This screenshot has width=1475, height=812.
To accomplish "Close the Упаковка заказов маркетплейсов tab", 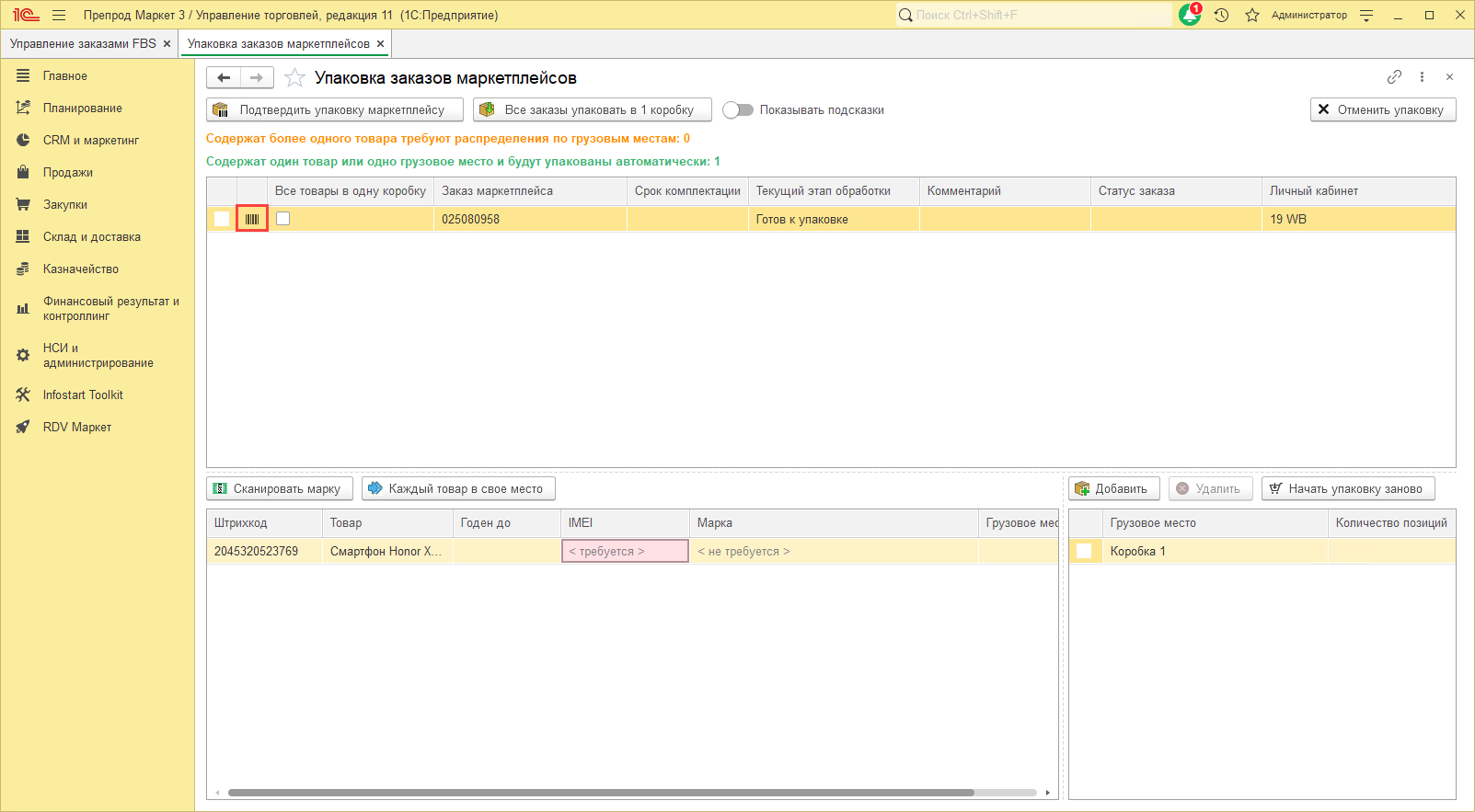I will pyautogui.click(x=380, y=44).
